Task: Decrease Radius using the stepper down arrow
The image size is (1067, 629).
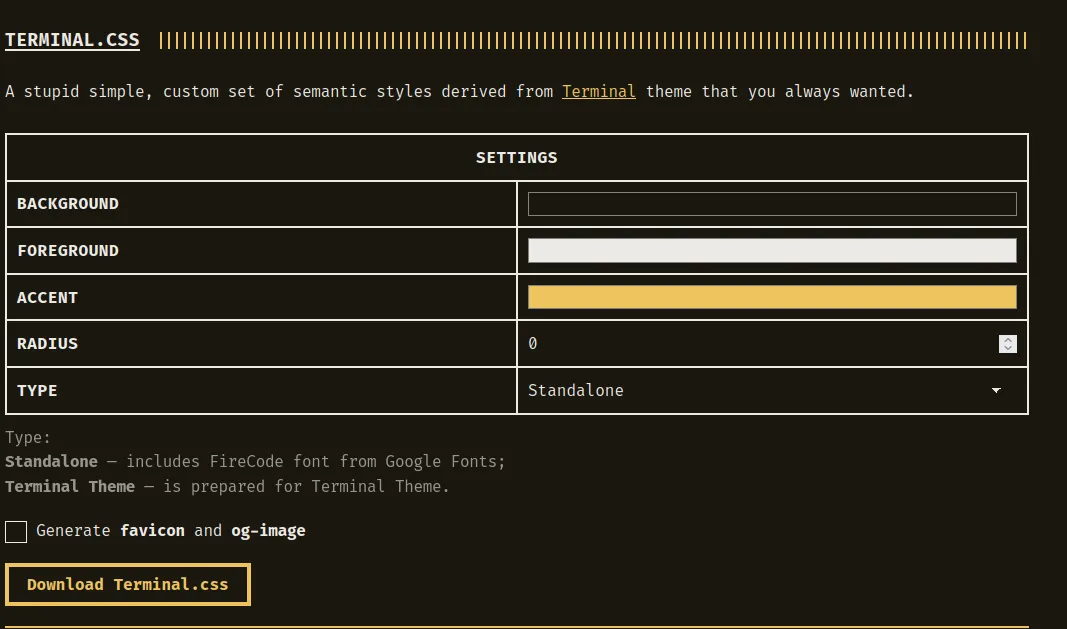Action: (1008, 349)
